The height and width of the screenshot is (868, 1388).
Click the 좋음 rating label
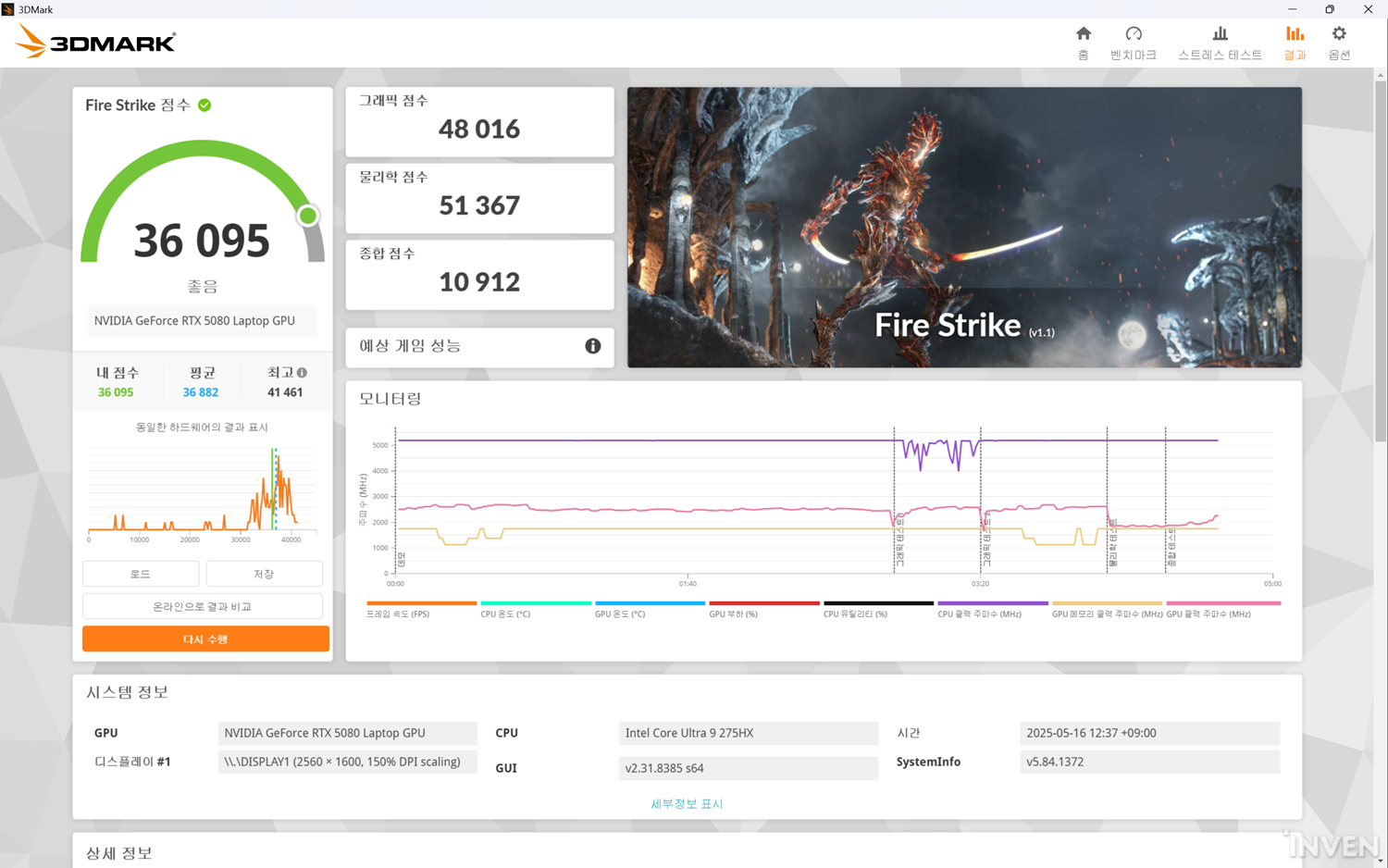[x=203, y=287]
